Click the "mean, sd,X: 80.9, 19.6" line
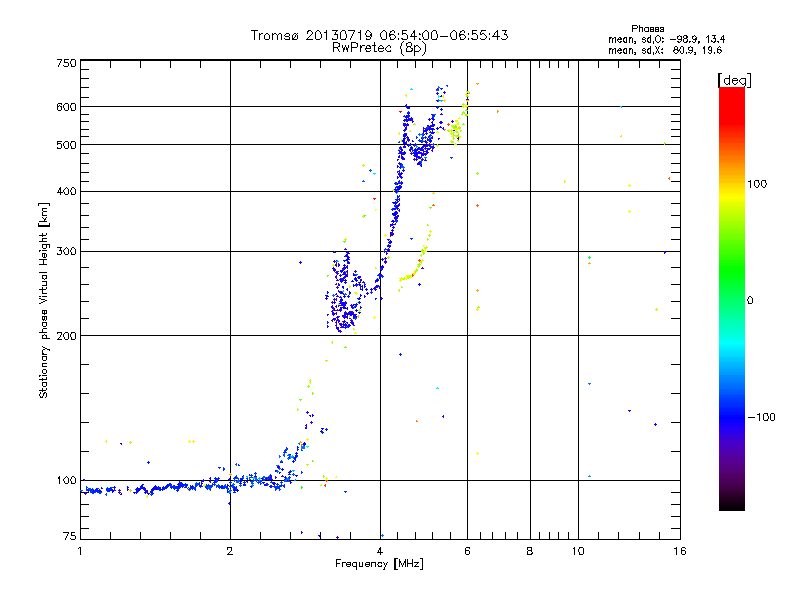The height and width of the screenshot is (600, 800). 665,50
